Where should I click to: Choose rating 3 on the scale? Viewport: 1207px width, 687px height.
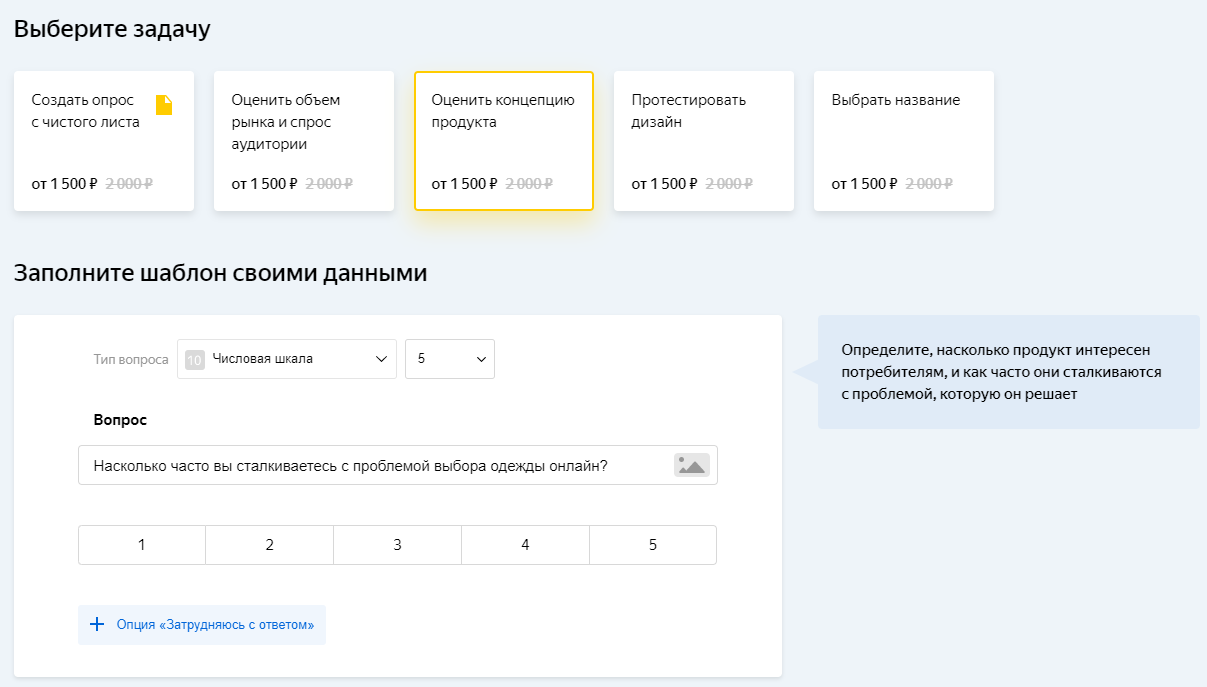397,545
